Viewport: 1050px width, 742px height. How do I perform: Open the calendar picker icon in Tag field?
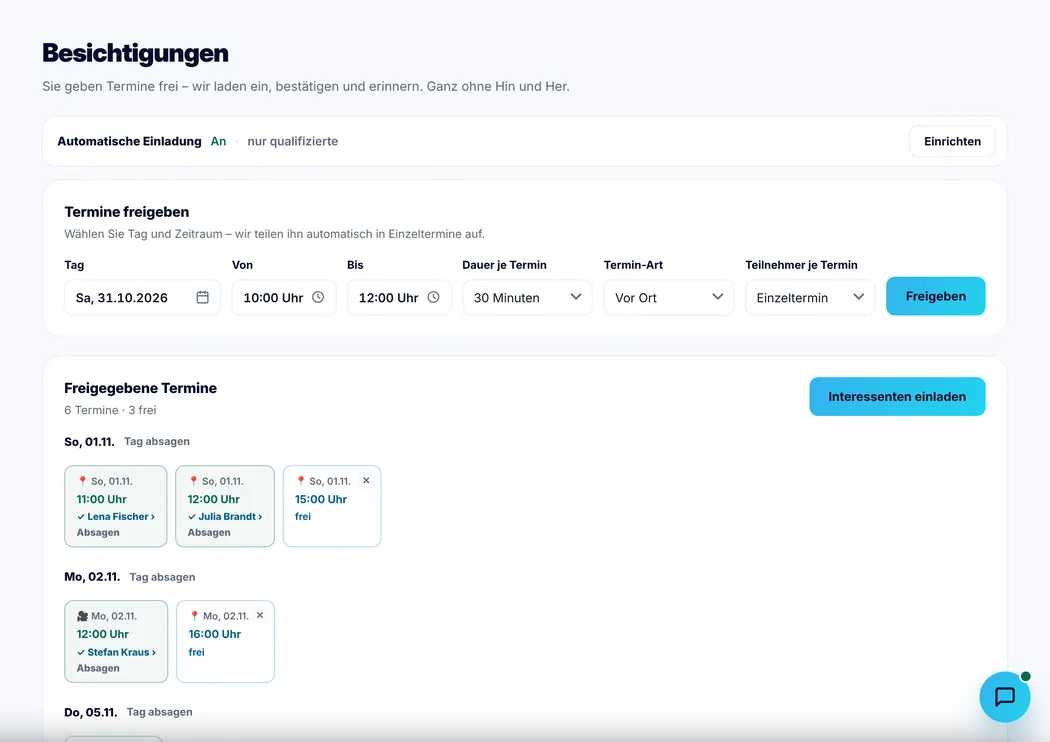[202, 297]
